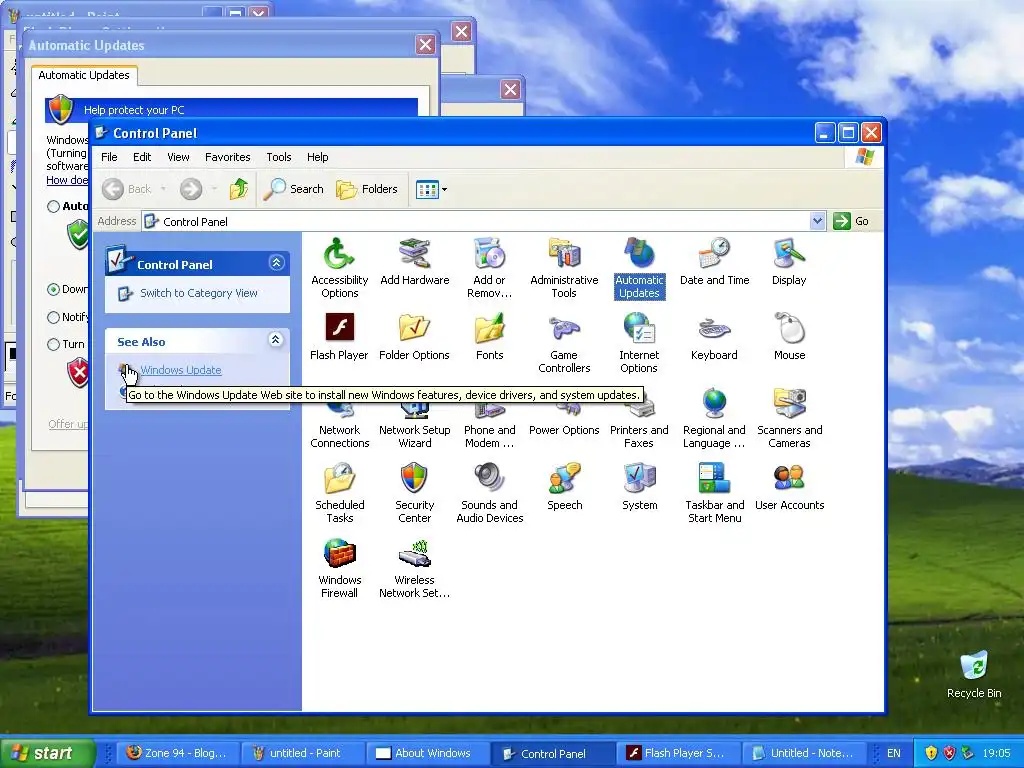
Task: Open Taskbar and Start Menu icon
Action: [x=714, y=479]
